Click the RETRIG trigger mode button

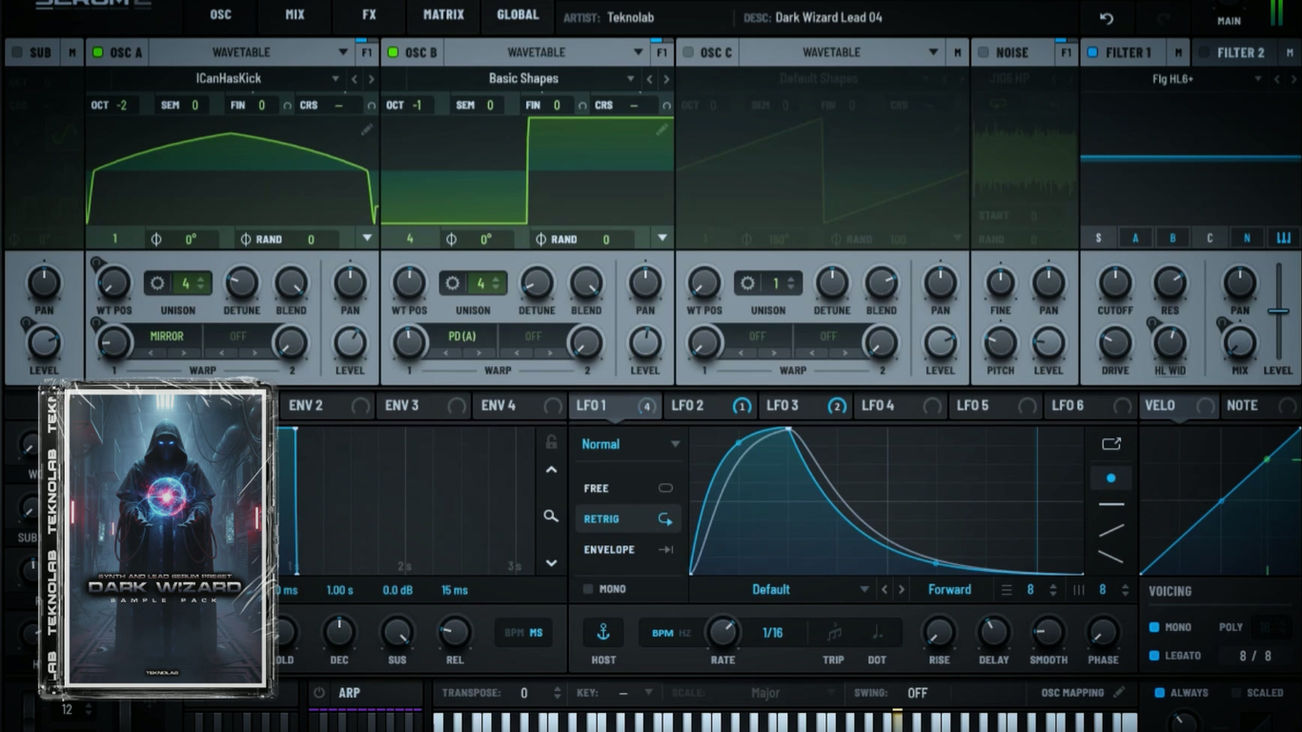tap(628, 519)
